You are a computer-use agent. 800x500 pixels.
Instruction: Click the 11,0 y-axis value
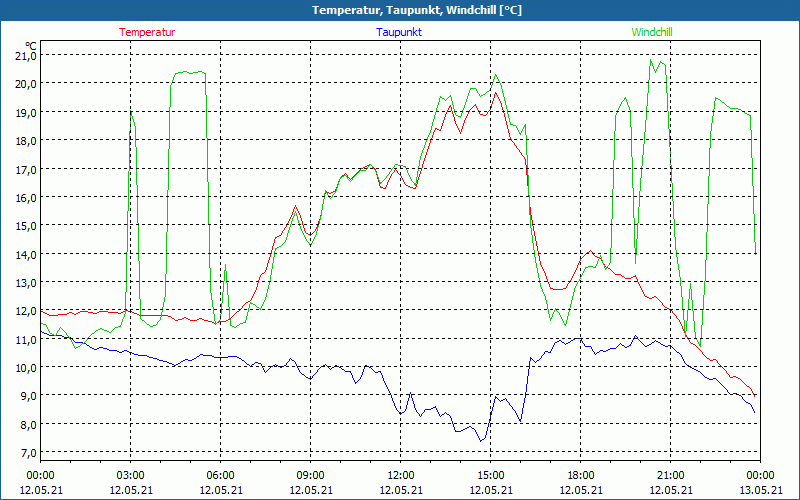coord(26,339)
